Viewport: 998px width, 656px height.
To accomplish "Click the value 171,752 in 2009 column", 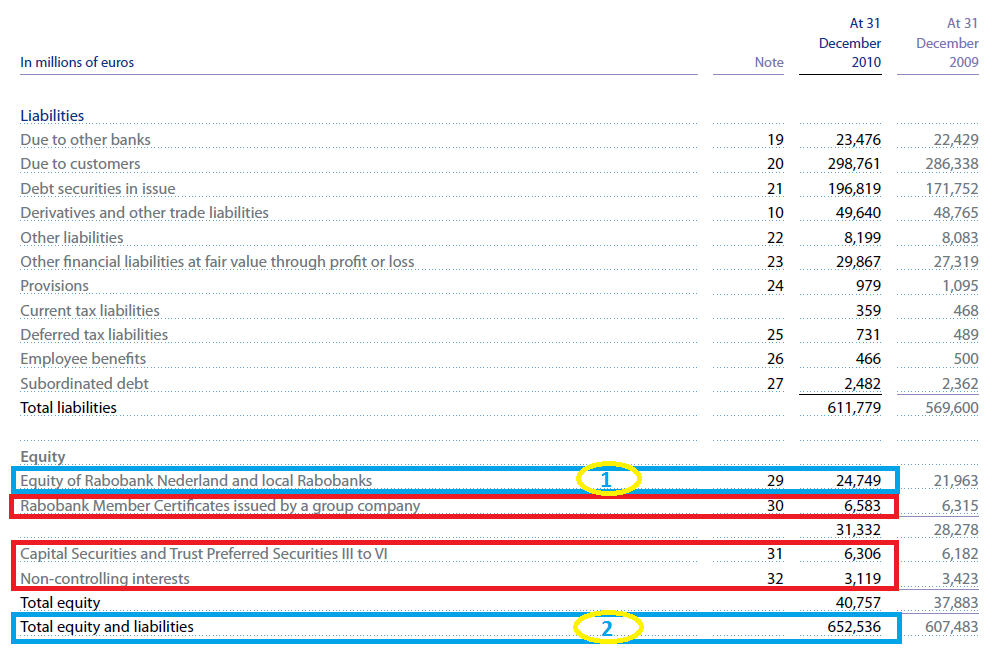I will coord(952,189).
